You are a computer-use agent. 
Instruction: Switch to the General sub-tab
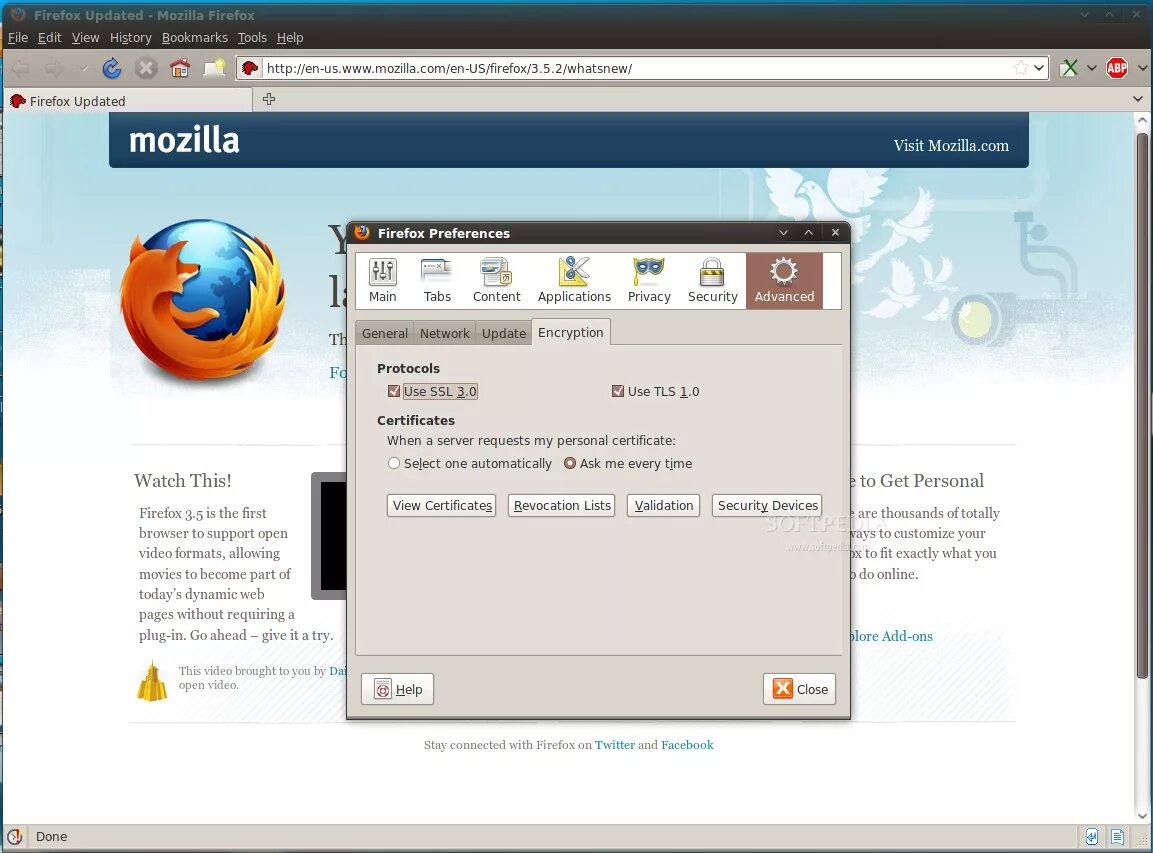tap(385, 333)
